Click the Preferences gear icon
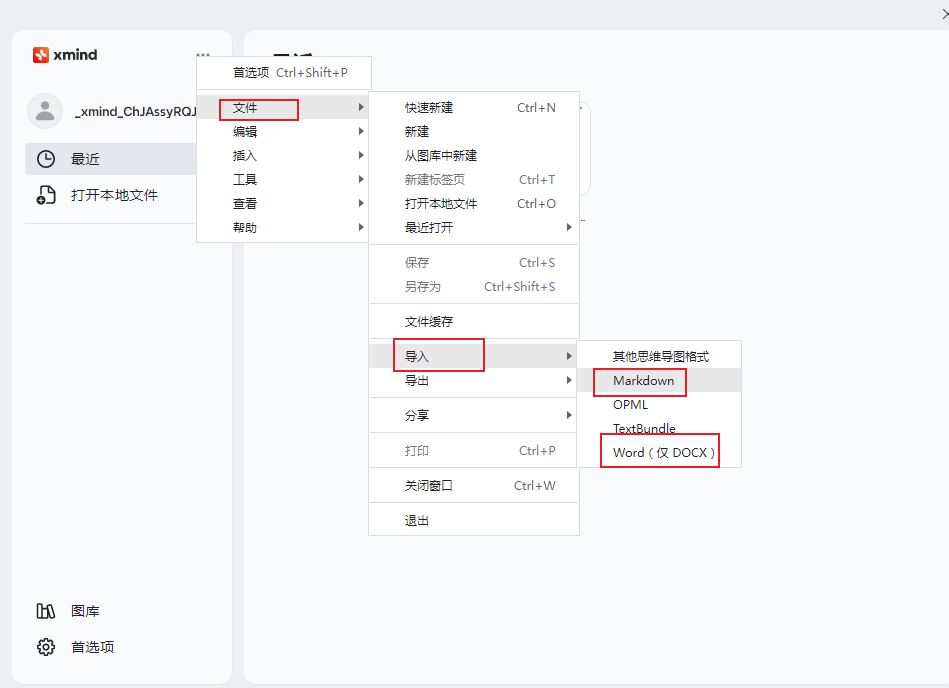Image resolution: width=949 pixels, height=688 pixels. [46, 647]
